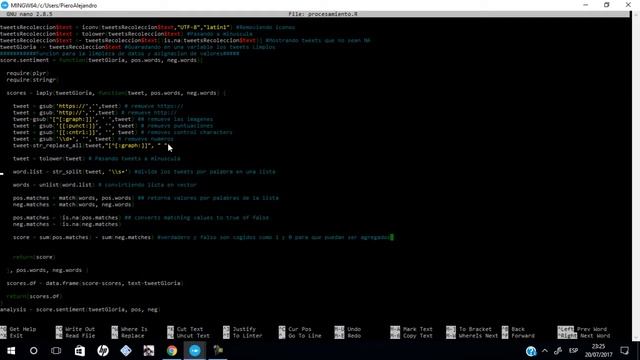Viewport: 640px width, 360px height.
Task: Click the 'Justify' shortcut label
Action: [x=244, y=329]
